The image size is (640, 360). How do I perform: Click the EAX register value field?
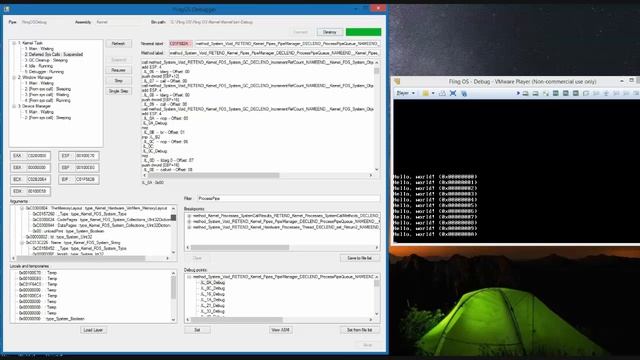(38, 156)
